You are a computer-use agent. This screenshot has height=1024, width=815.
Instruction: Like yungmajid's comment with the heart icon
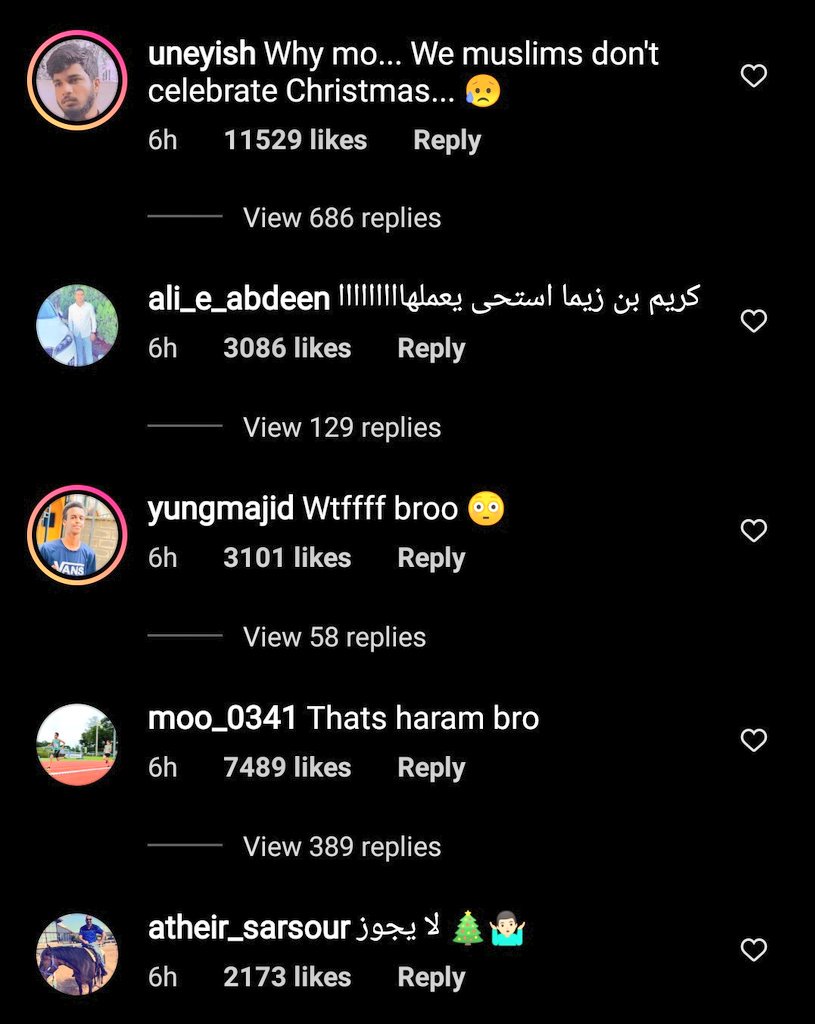(x=754, y=530)
